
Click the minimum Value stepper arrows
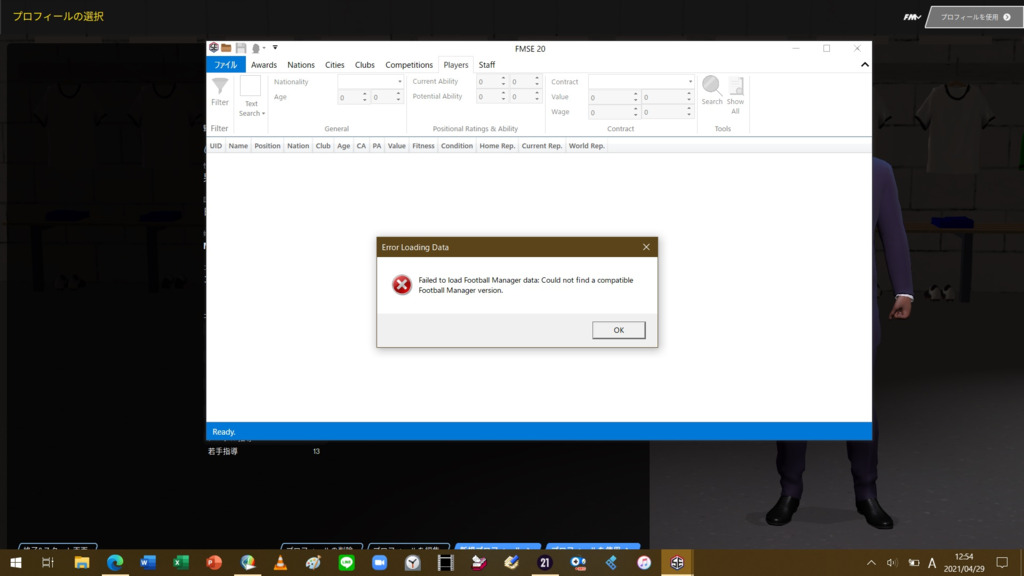point(635,97)
